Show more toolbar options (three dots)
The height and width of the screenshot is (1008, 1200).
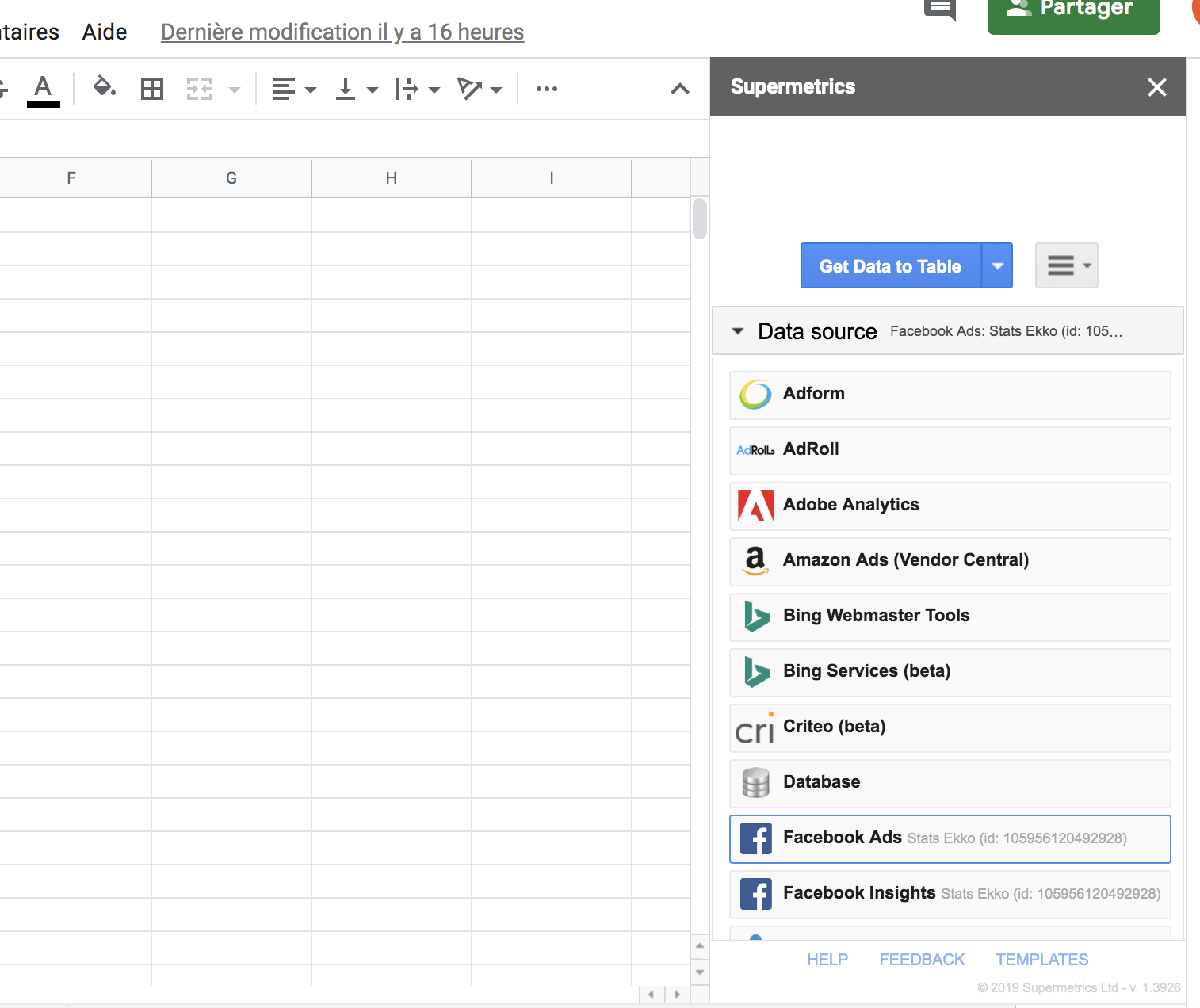coord(547,89)
